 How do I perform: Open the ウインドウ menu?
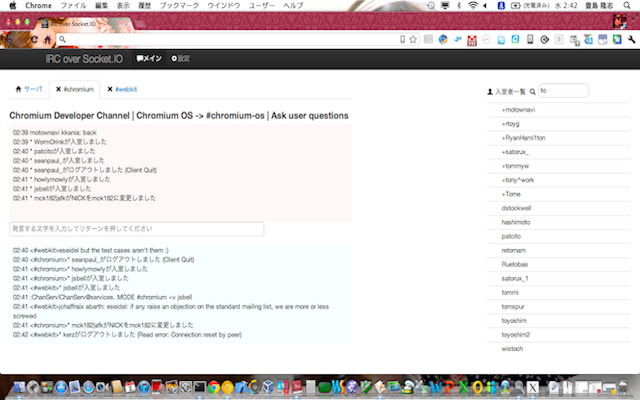click(224, 5)
